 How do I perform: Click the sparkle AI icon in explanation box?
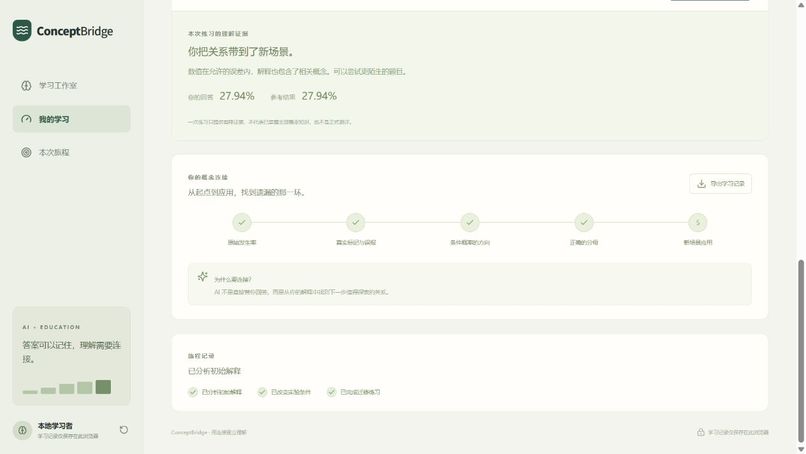pyautogui.click(x=203, y=277)
